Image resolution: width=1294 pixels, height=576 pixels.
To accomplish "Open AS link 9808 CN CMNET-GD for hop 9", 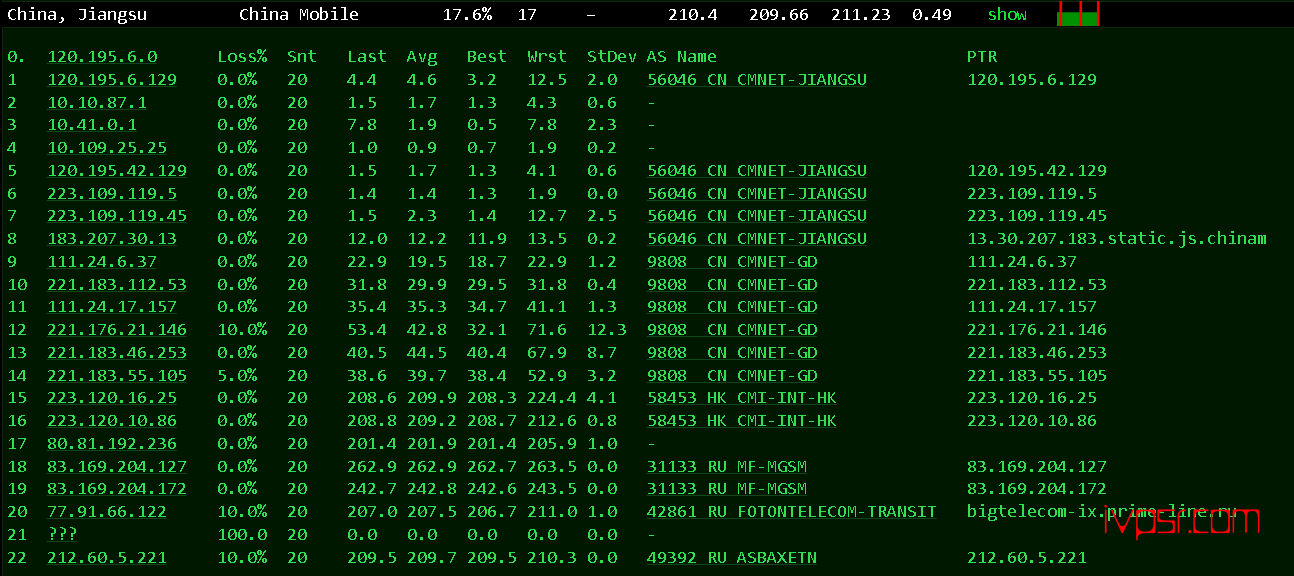I will coord(732,262).
